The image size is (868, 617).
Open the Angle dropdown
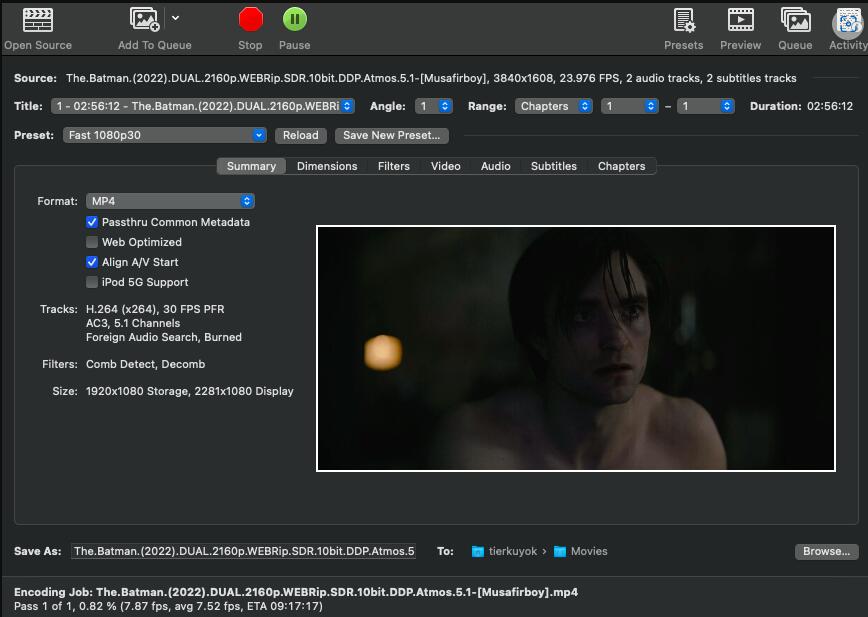click(x=433, y=106)
